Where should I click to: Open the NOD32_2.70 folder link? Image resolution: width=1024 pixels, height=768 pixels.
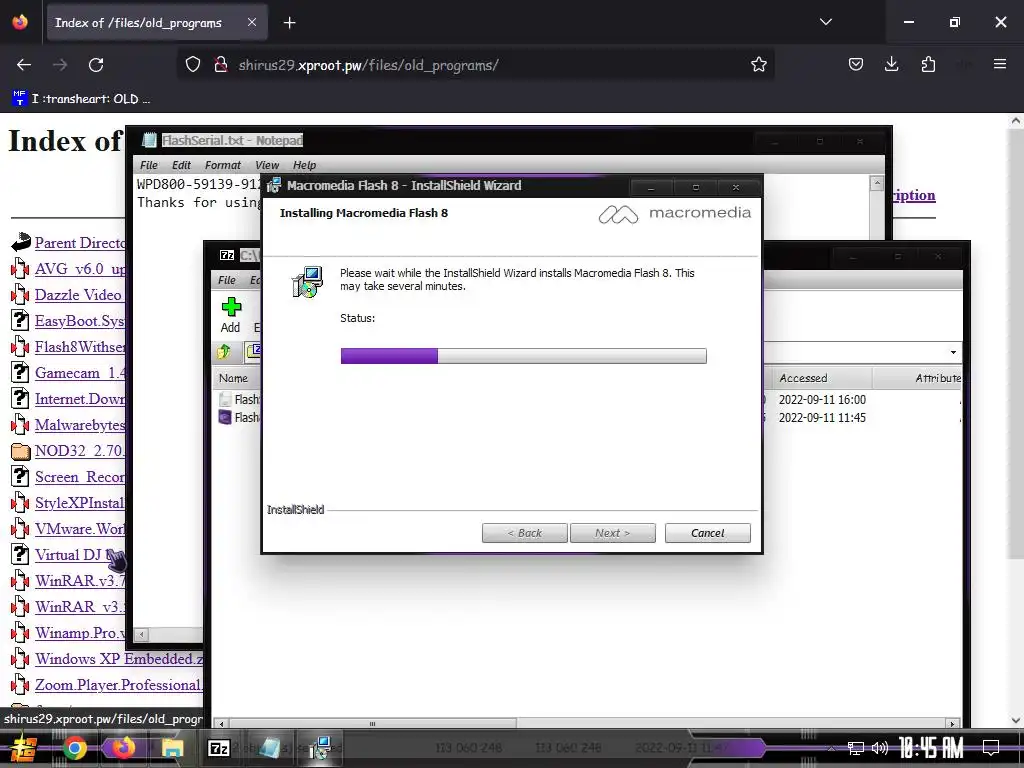pos(79,451)
